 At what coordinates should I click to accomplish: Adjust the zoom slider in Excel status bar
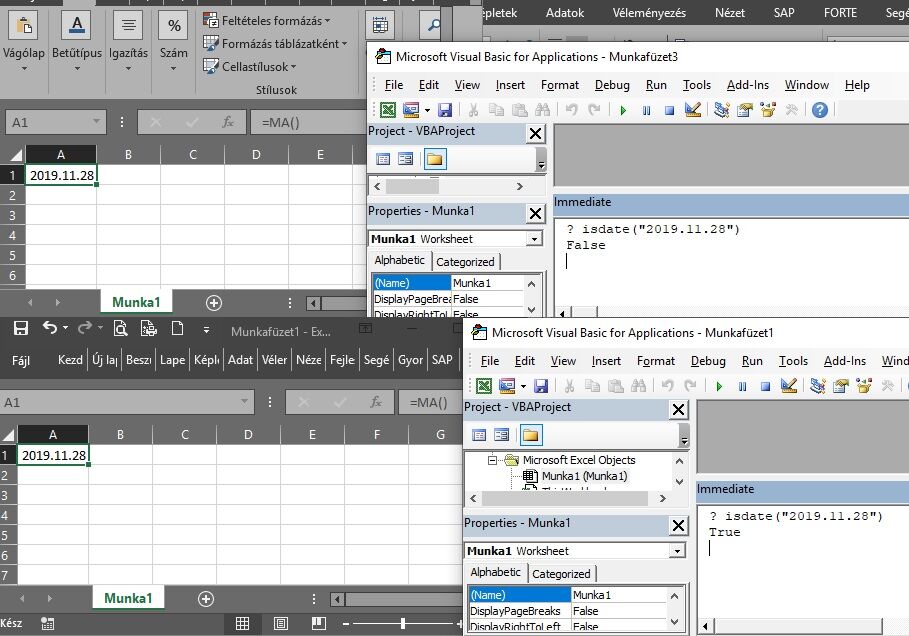[x=403, y=624]
